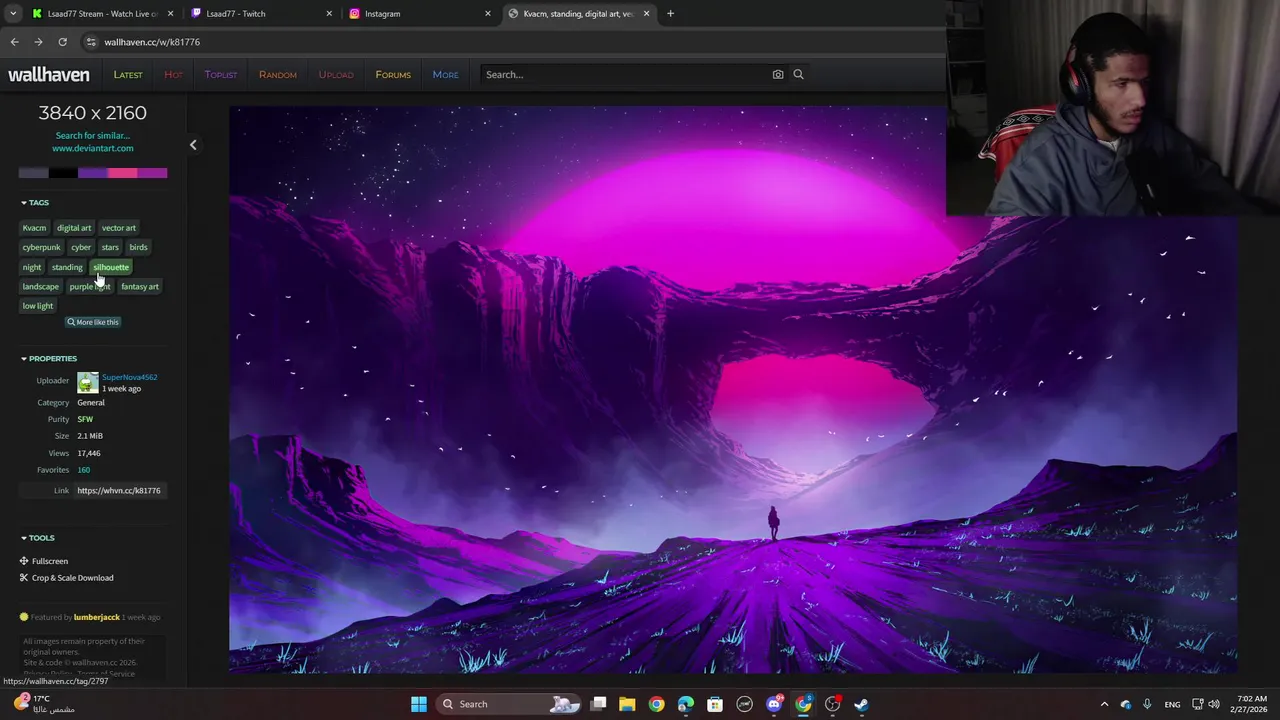Click the wallhaven search field
1280x720 pixels.
pos(625,74)
